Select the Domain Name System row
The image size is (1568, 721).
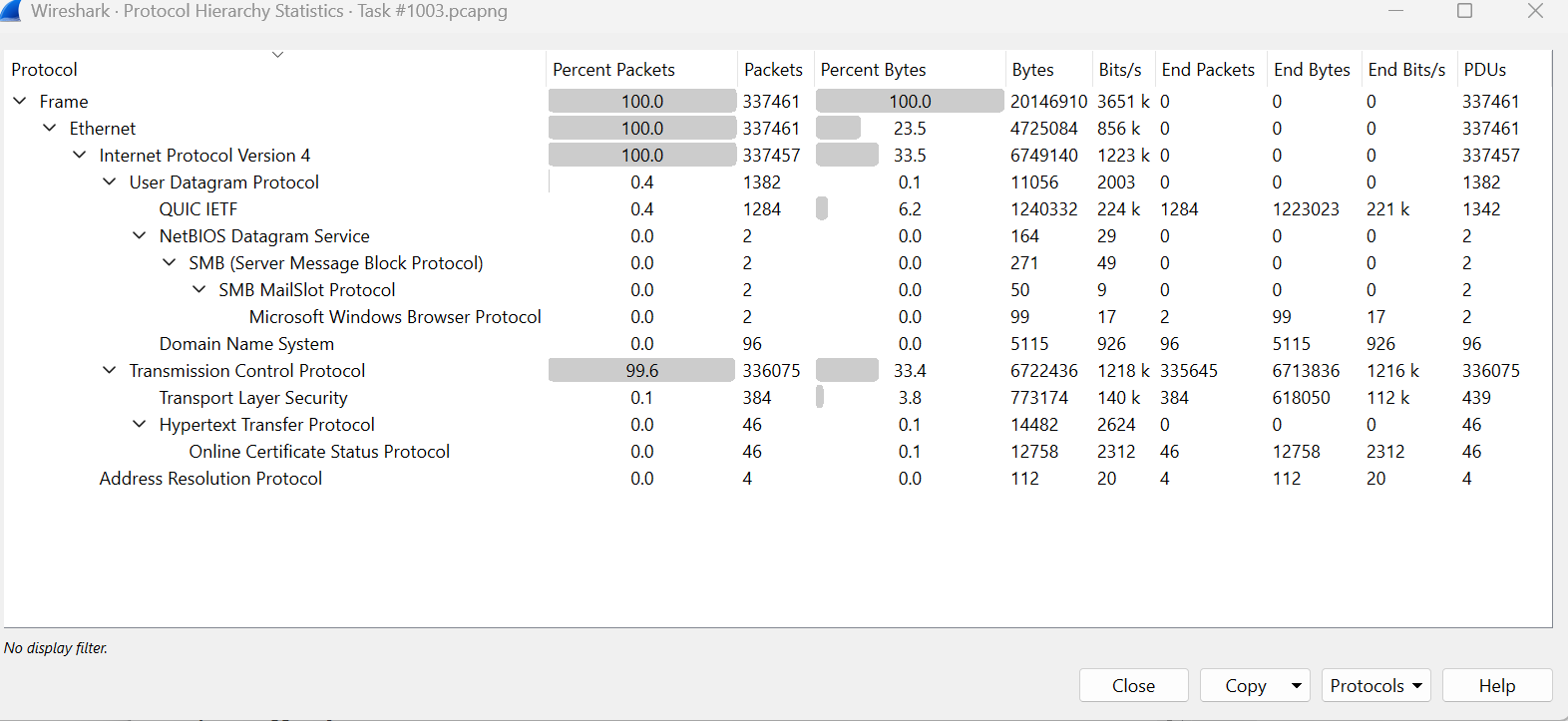[x=246, y=344]
